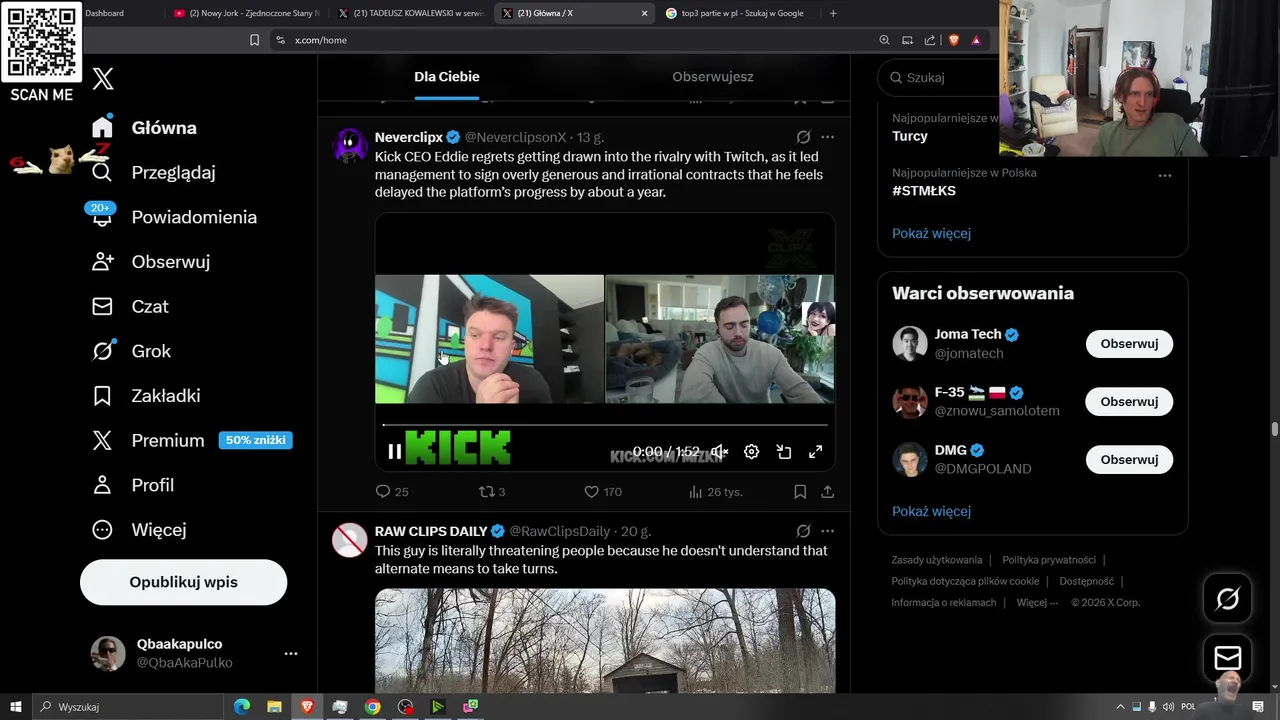
Task: Switch to top3 partie Google tab
Action: 738,13
